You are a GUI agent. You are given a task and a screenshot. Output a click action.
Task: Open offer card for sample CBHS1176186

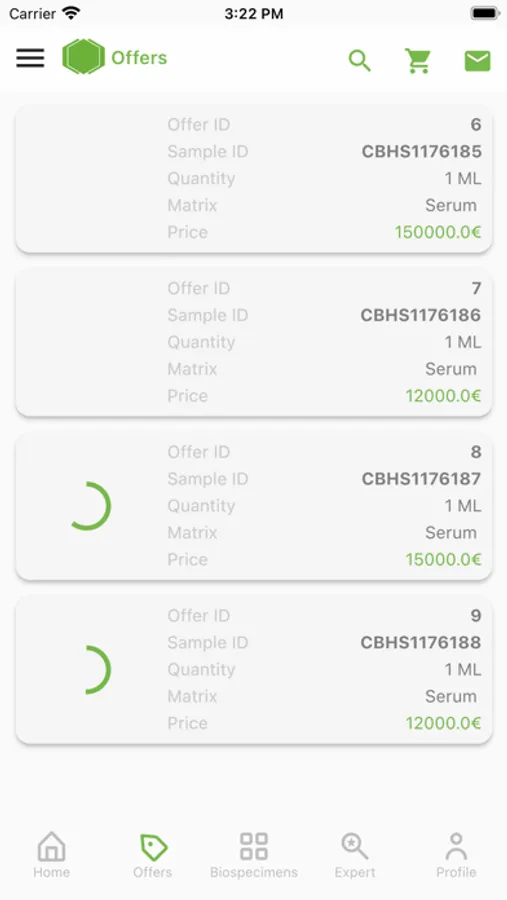(254, 342)
